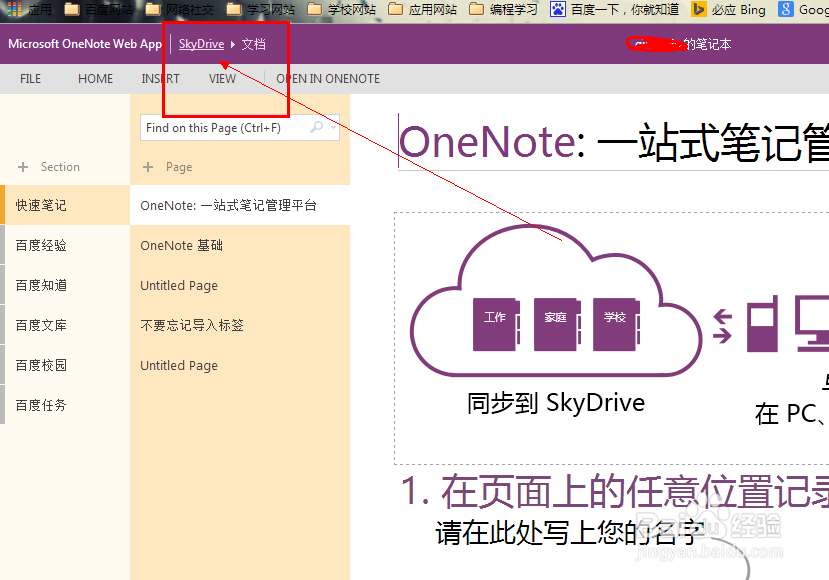This screenshot has width=829, height=580.
Task: Open the 学校网站 bookmark folder
Action: click(342, 9)
